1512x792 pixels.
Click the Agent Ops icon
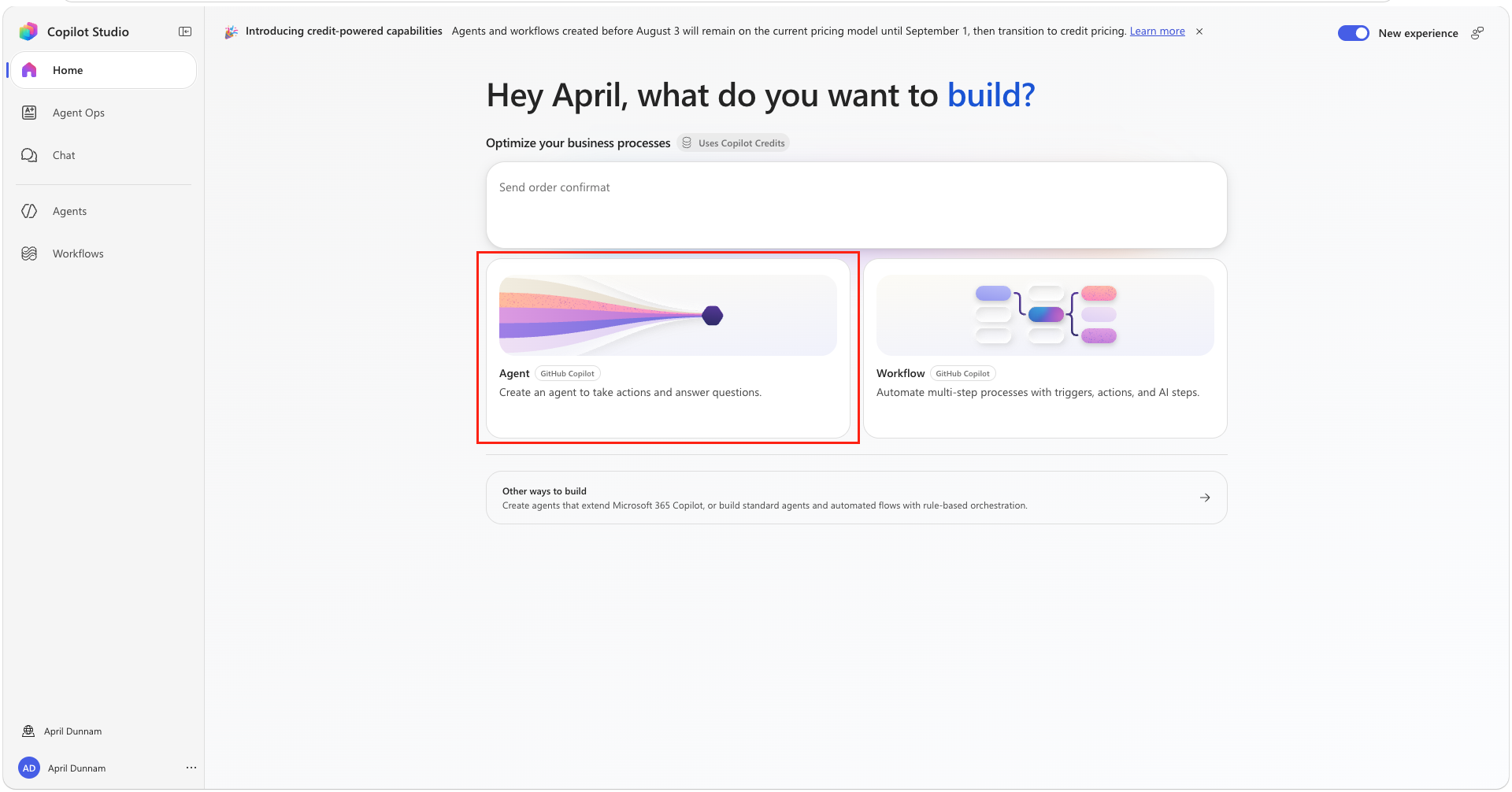pos(29,113)
